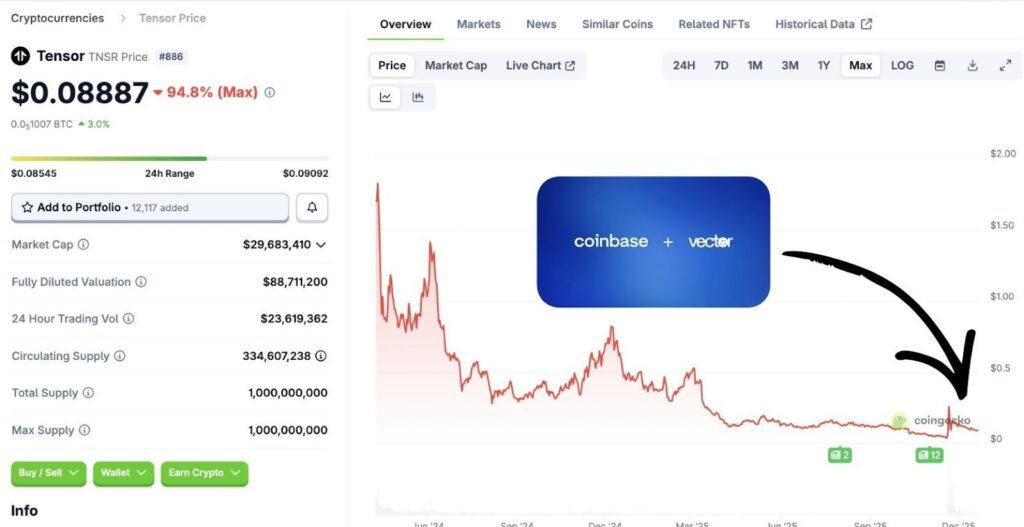Click Circulating Supply info icon
1024x527 pixels.
pos(120,356)
